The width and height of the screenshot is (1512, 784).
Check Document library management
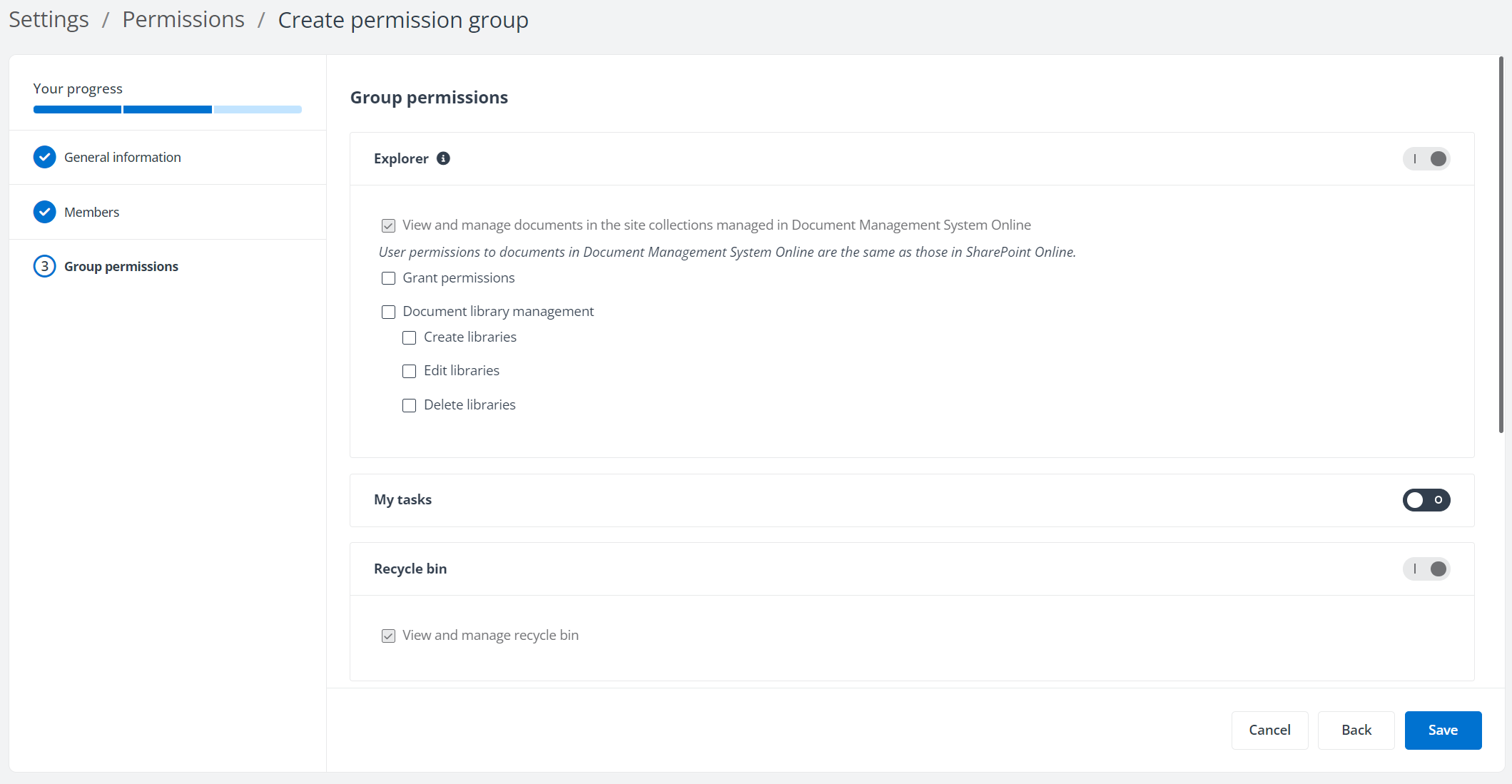(388, 312)
